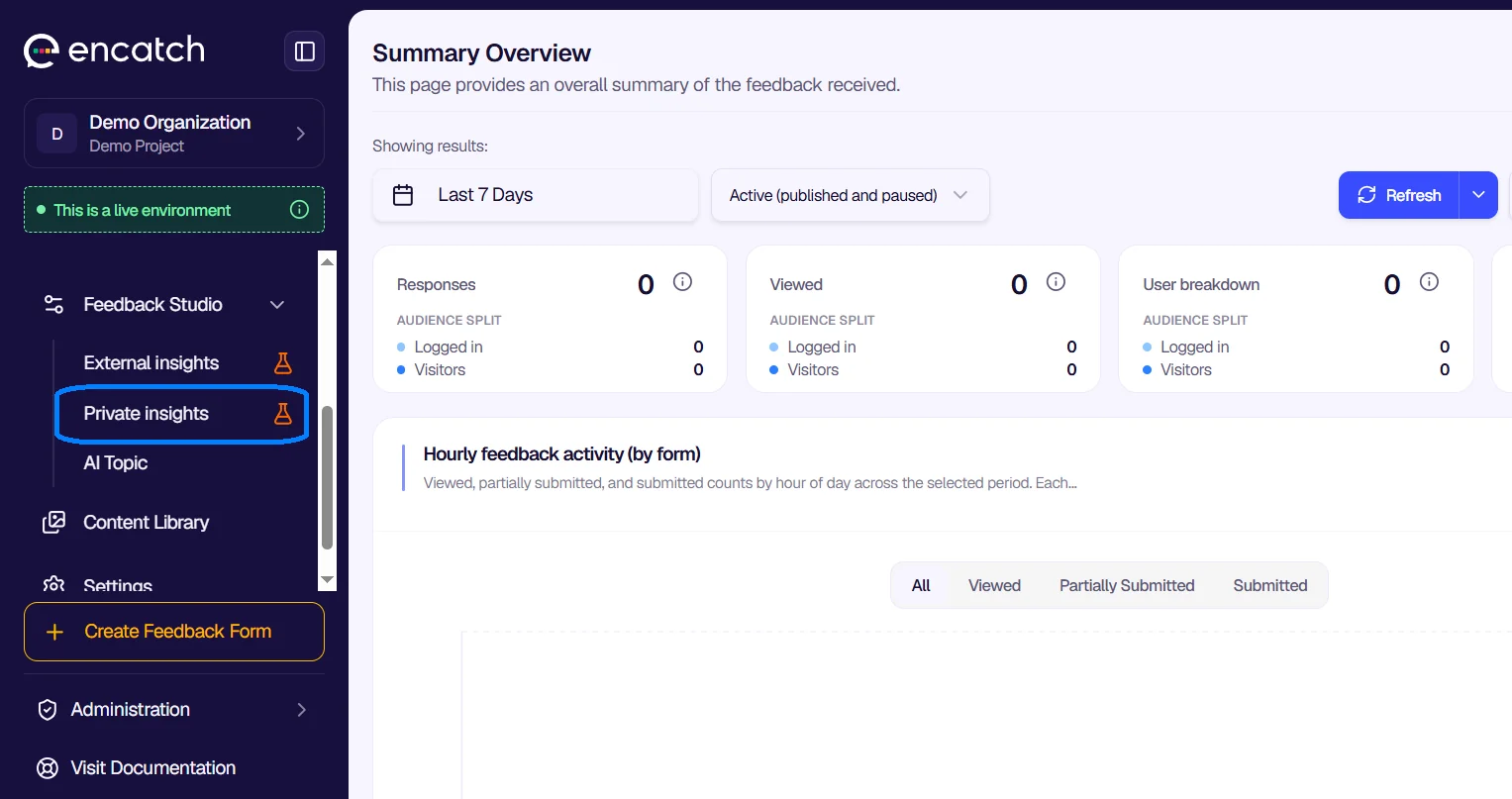Click the Refresh arrows icon
This screenshot has height=799, width=1512.
1366,195
